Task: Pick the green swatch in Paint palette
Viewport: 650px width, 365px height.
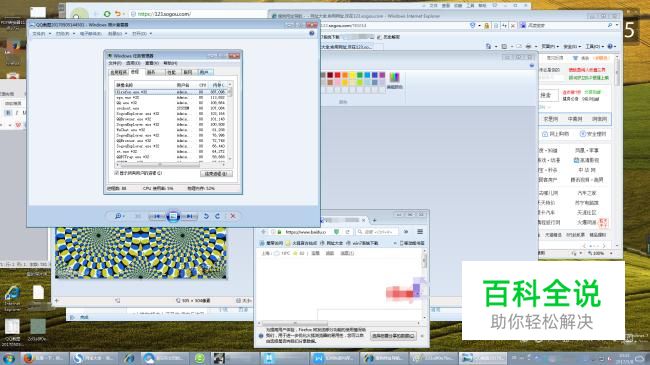Action: tap(360, 75)
